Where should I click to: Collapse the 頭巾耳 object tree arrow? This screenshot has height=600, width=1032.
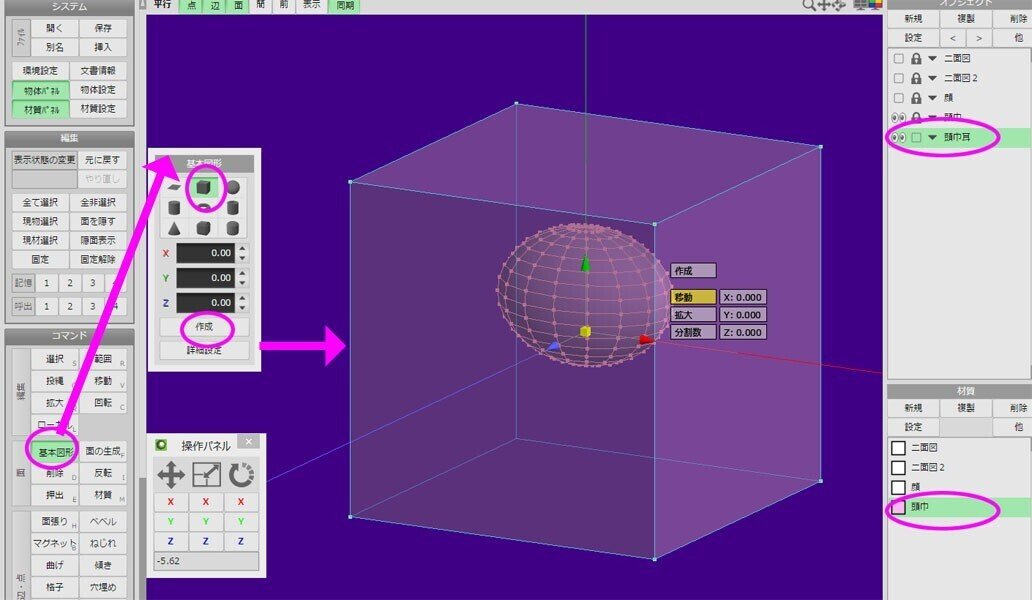(933, 138)
